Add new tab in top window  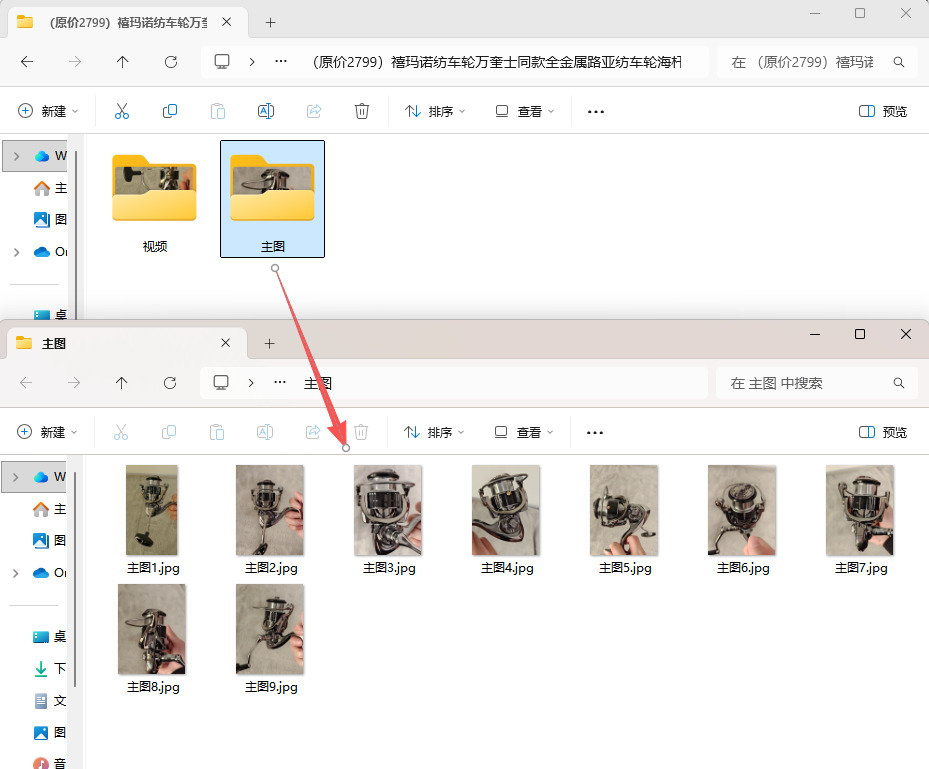(x=270, y=23)
